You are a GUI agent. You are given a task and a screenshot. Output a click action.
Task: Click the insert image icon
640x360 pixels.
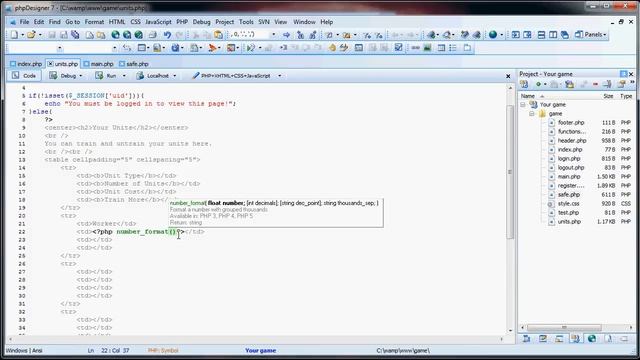pos(427,48)
